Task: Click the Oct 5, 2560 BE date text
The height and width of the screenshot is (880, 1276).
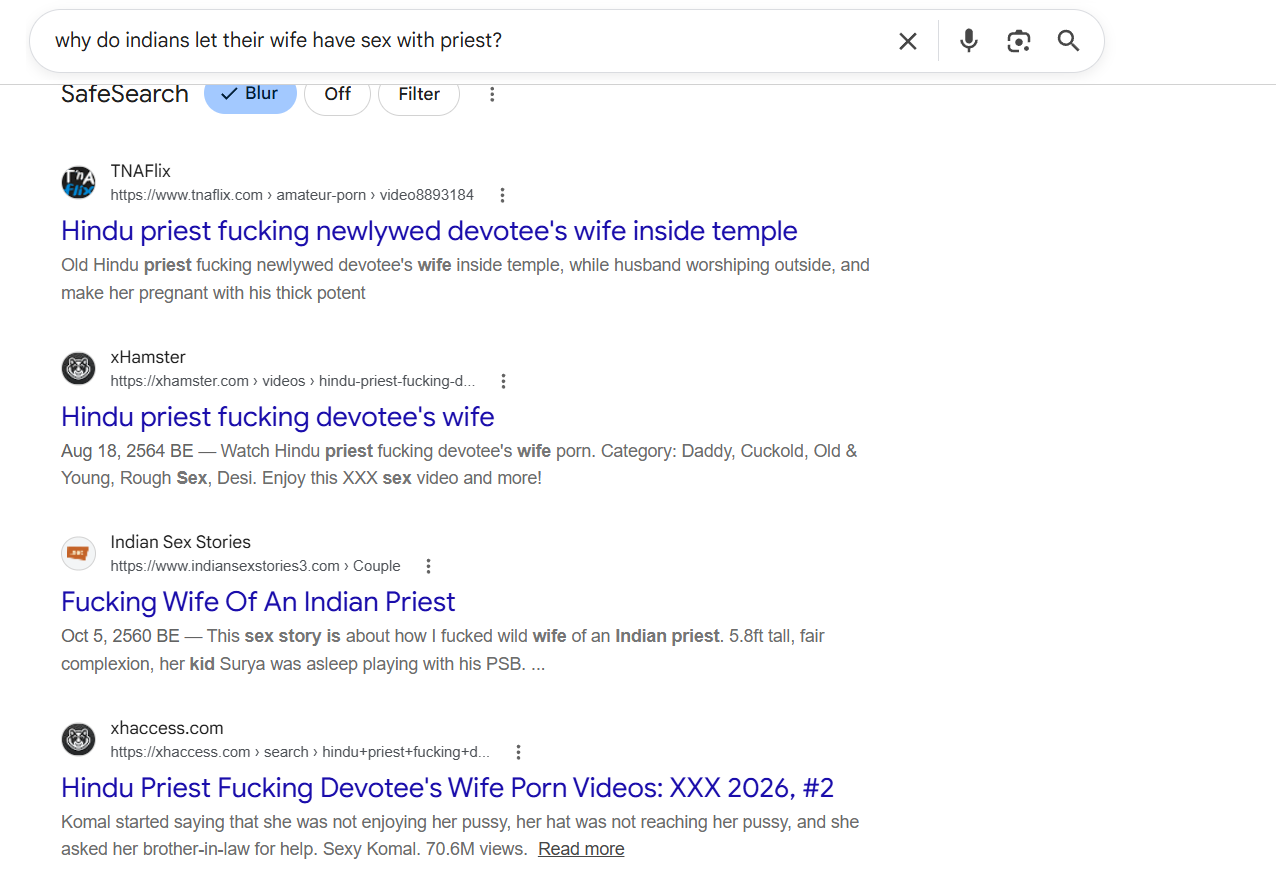Action: coord(120,636)
